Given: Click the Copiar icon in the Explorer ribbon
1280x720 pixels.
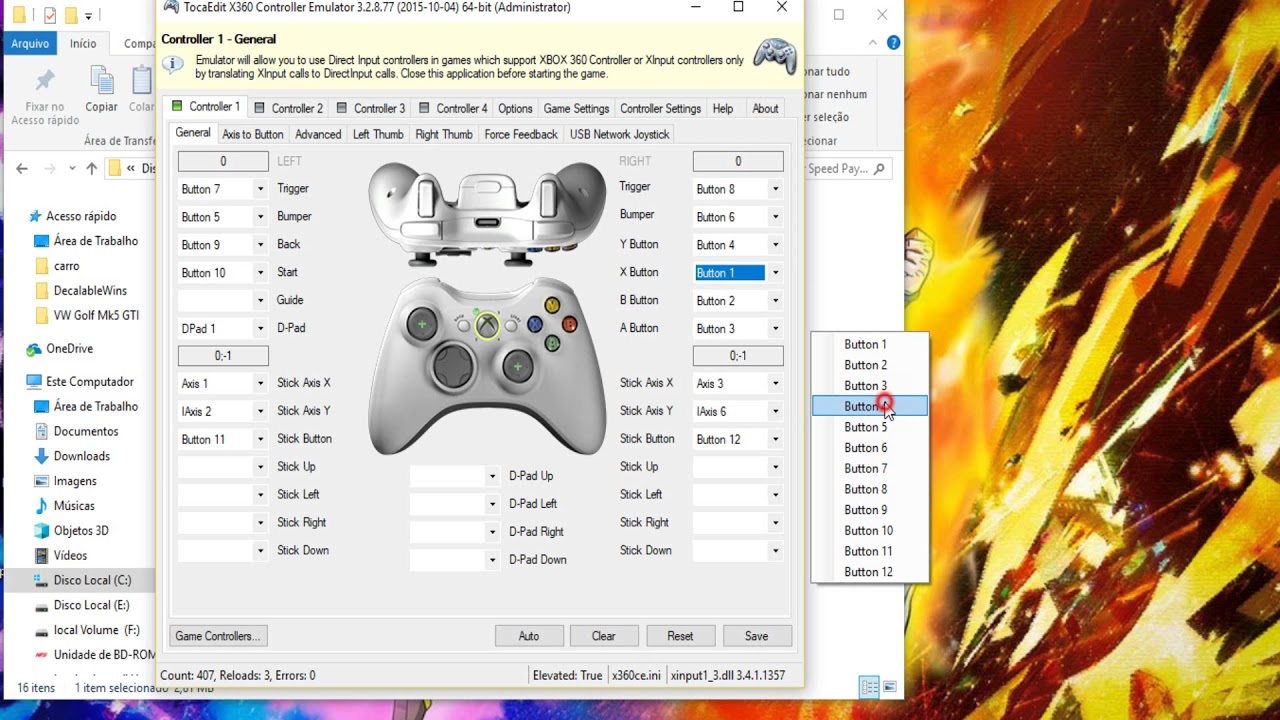Looking at the screenshot, I should 102,80.
